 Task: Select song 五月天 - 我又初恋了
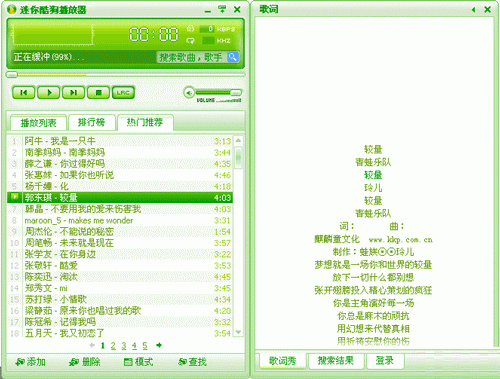(120, 333)
